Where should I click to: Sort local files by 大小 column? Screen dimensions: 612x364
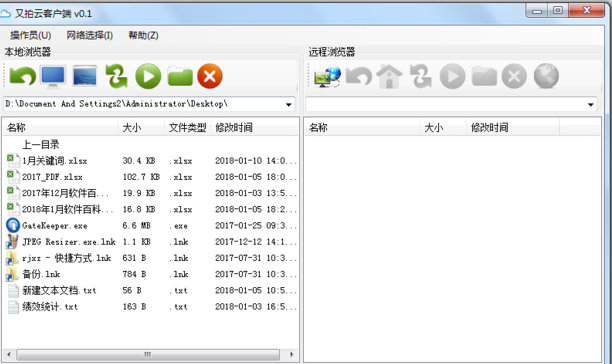click(141, 128)
